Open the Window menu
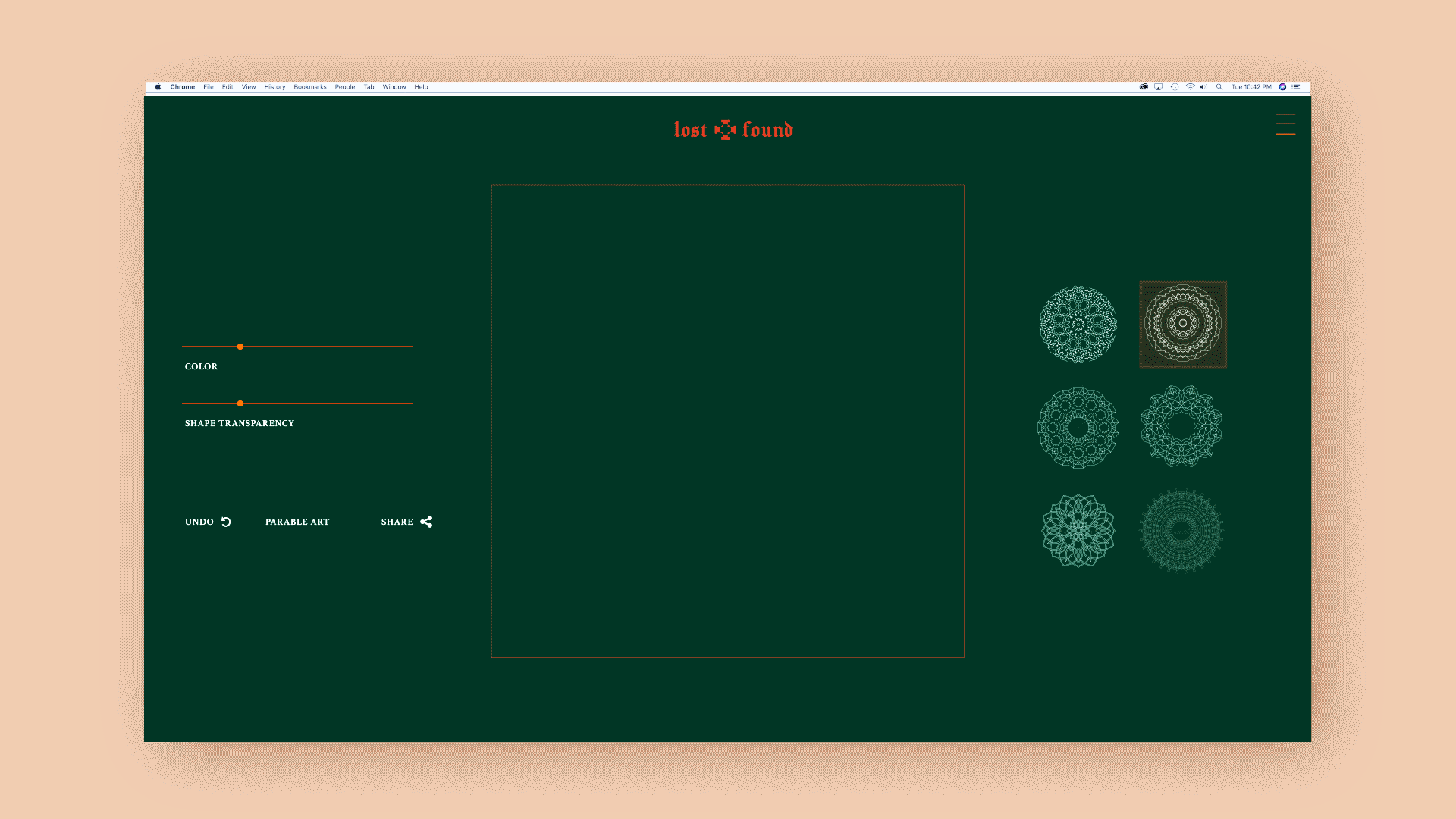1456x819 pixels. [x=394, y=87]
